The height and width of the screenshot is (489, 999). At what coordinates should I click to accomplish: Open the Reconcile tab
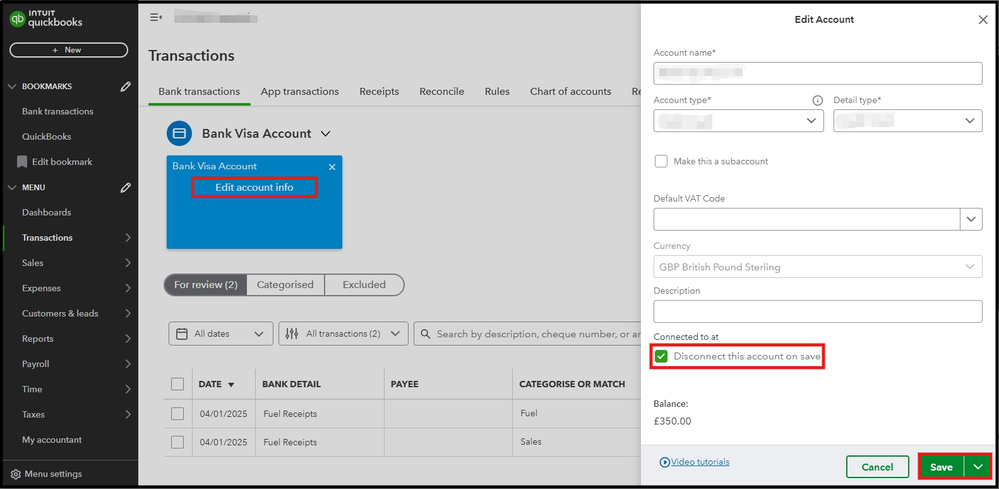[442, 92]
